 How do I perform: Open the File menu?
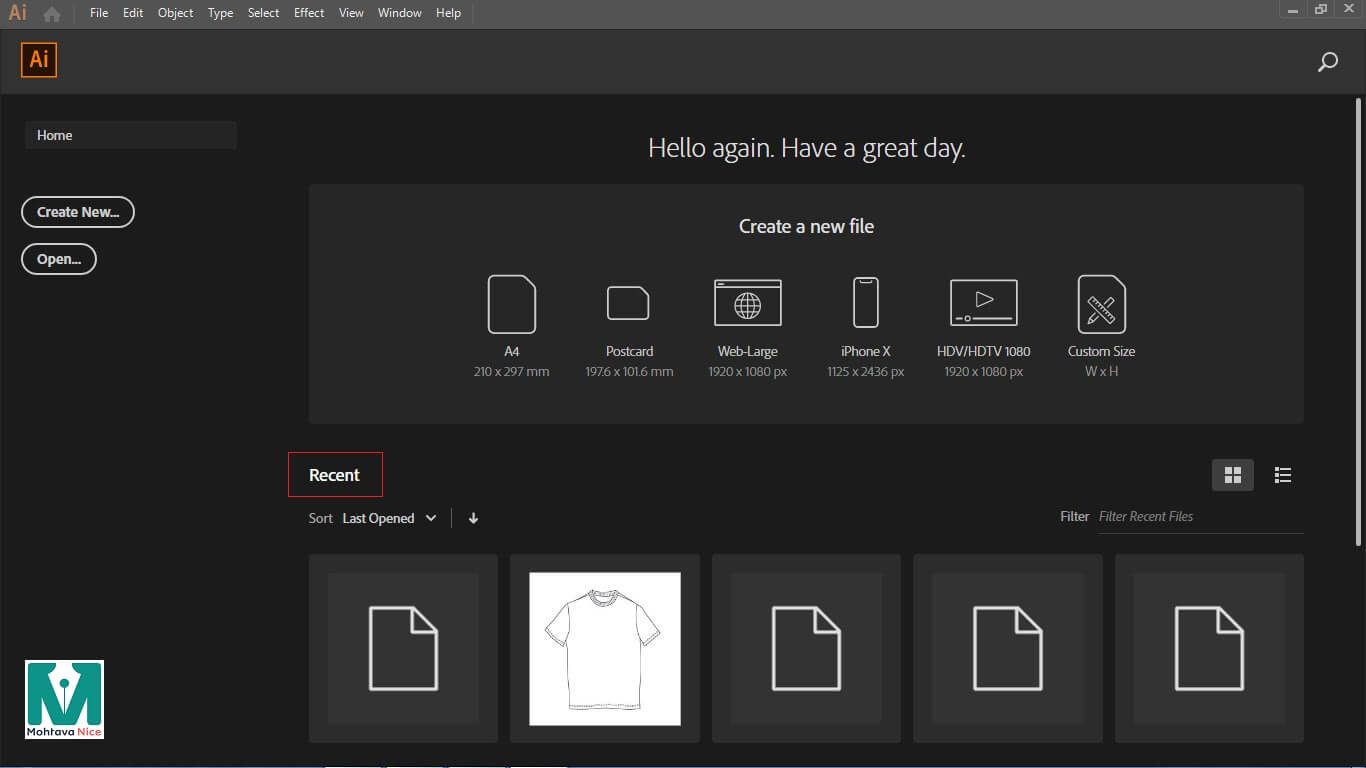(99, 13)
